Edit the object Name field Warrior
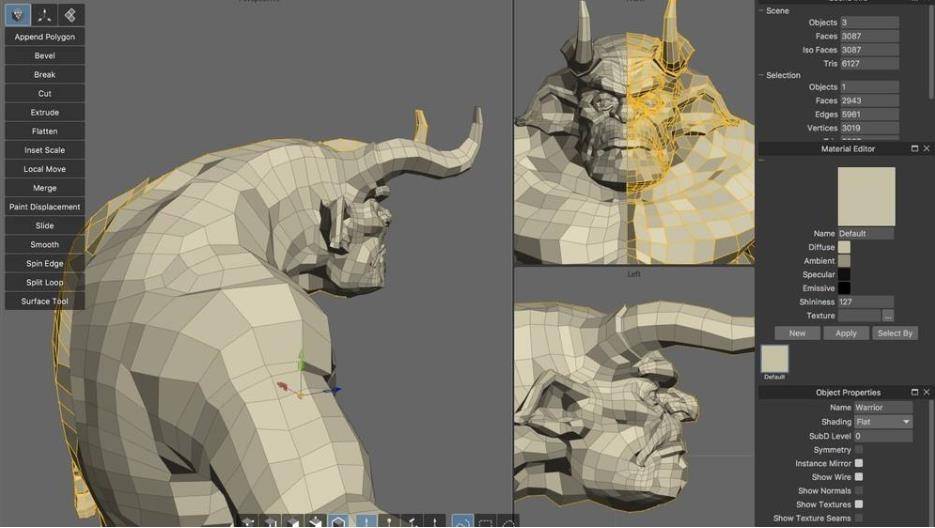This screenshot has height=528, width=935. click(883, 407)
